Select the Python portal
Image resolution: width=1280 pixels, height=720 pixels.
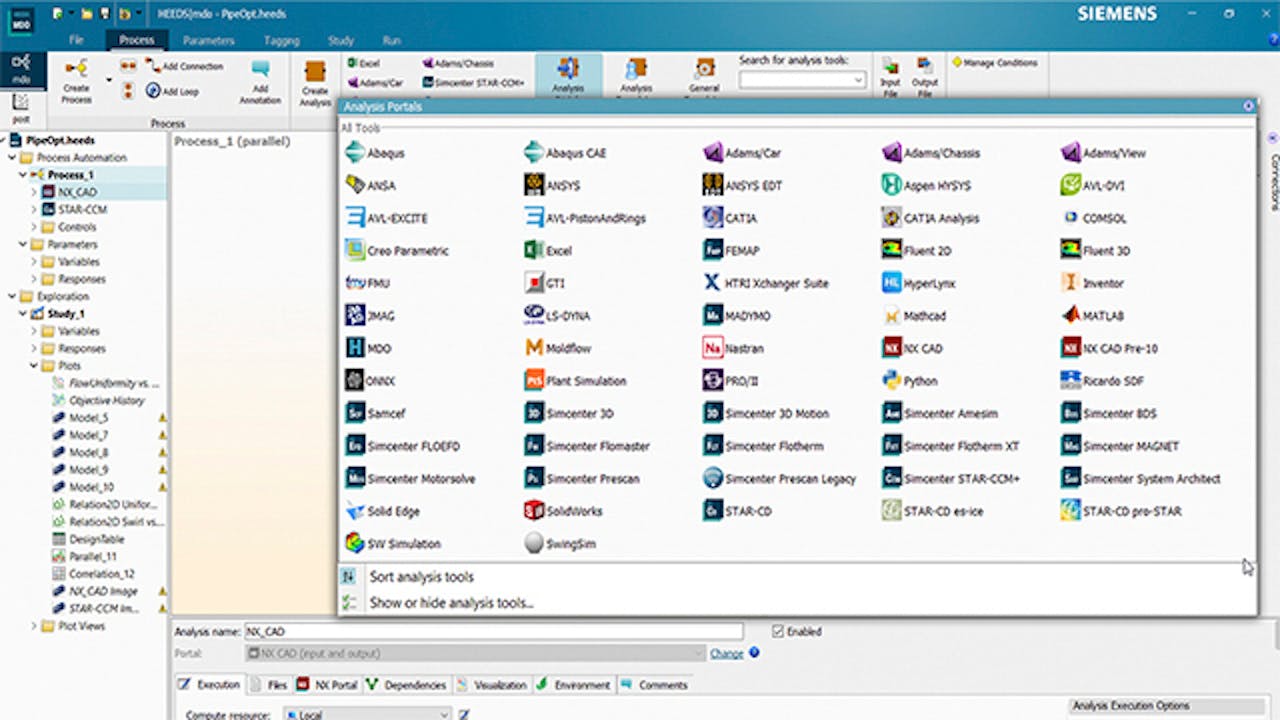point(909,381)
